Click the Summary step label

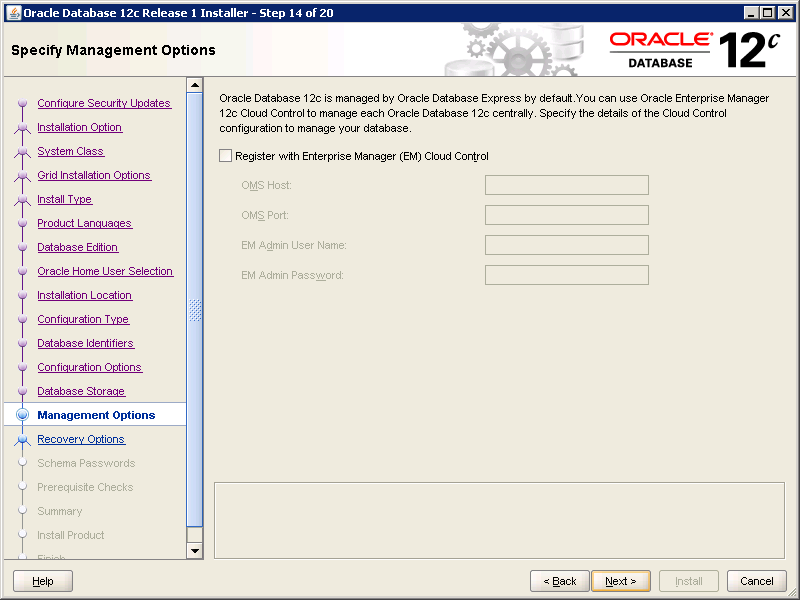coord(60,511)
